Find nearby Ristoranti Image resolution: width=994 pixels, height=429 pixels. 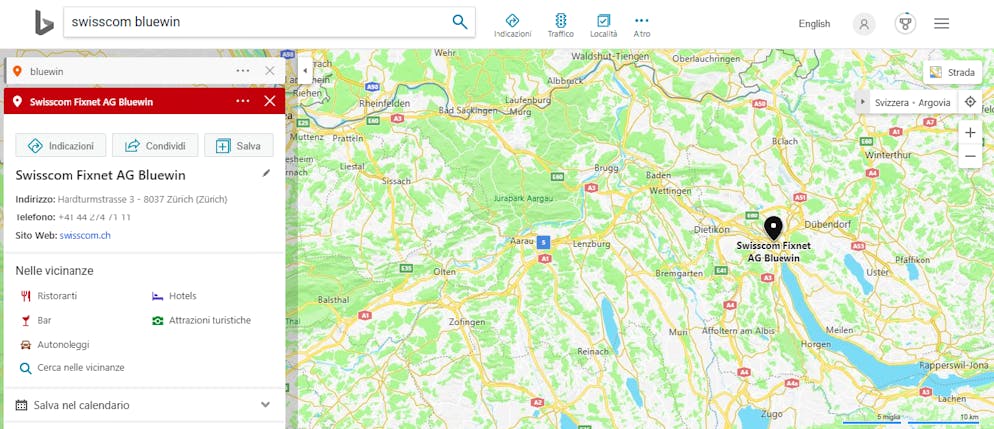tap(49, 296)
